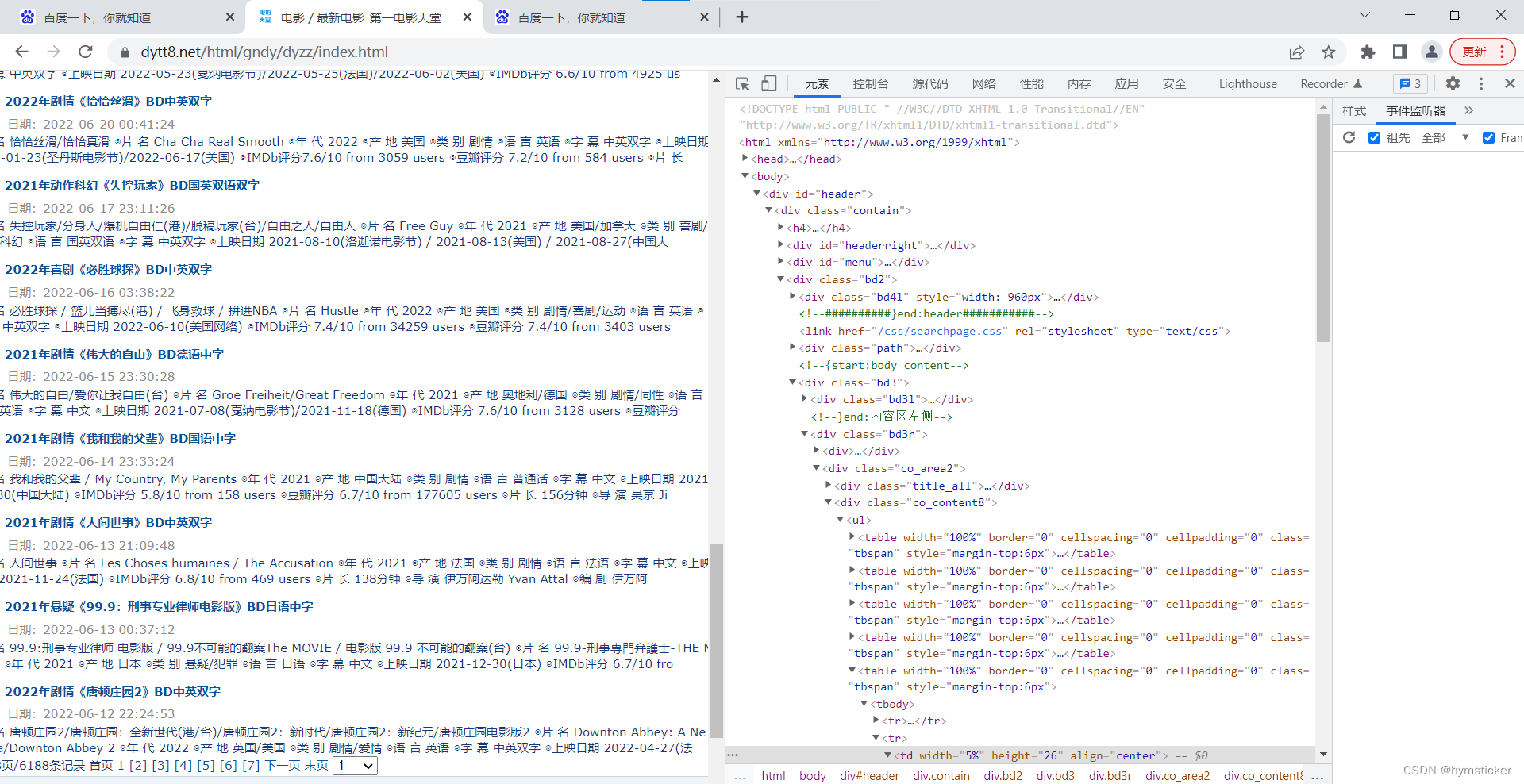Open the Recorder panel
The image size is (1524, 784).
click(x=1331, y=83)
